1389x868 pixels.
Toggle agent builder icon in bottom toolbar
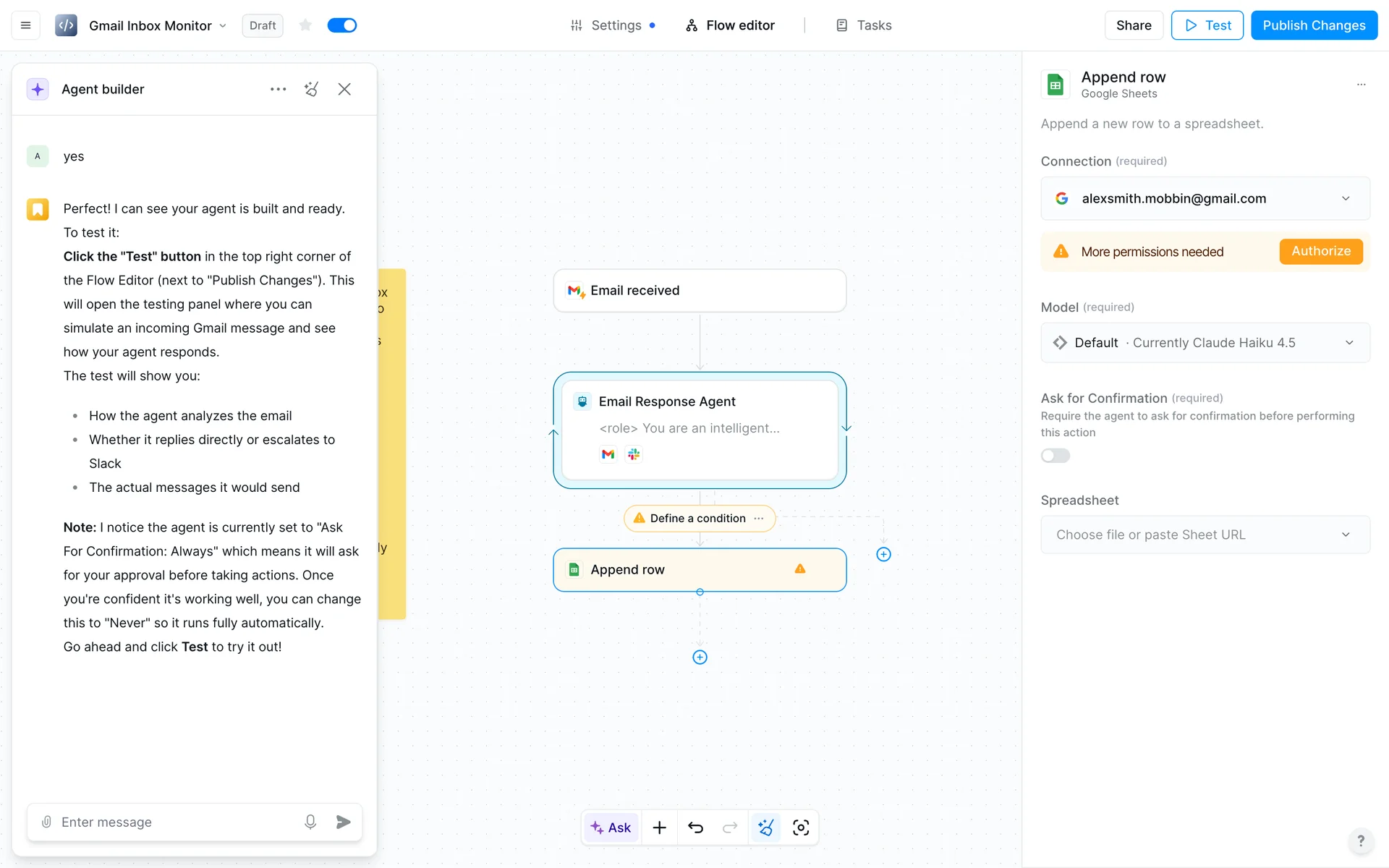tap(765, 827)
